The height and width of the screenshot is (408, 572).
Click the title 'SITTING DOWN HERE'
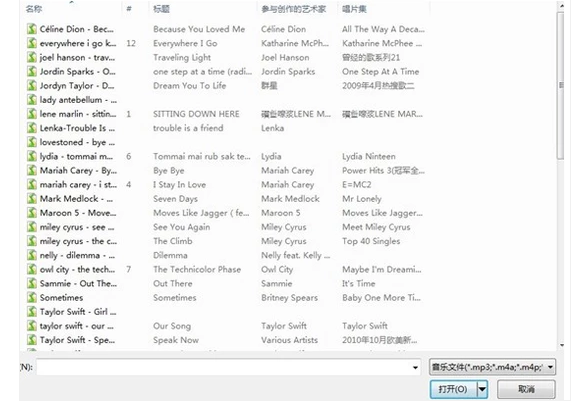point(196,114)
